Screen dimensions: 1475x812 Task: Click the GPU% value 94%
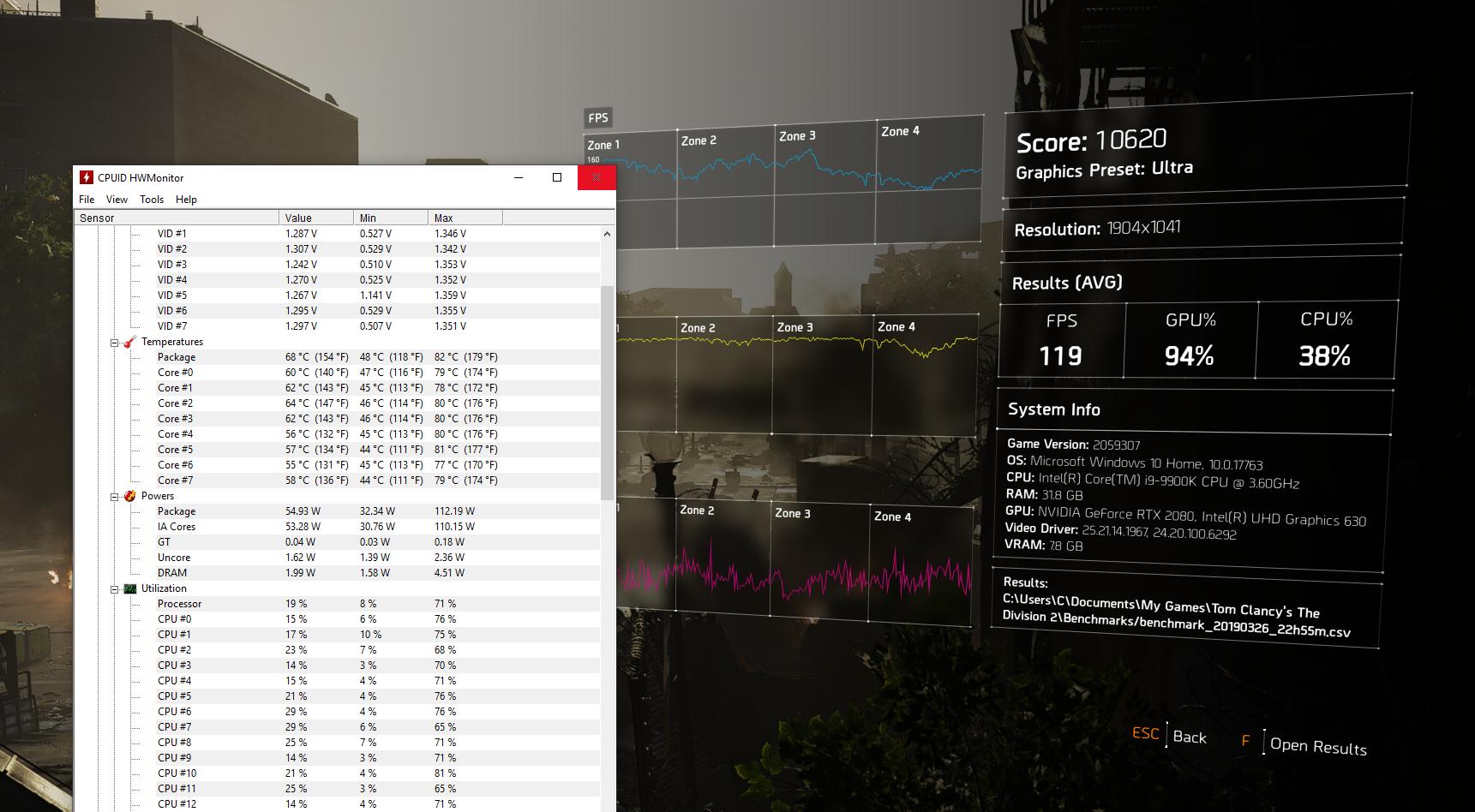[1190, 355]
